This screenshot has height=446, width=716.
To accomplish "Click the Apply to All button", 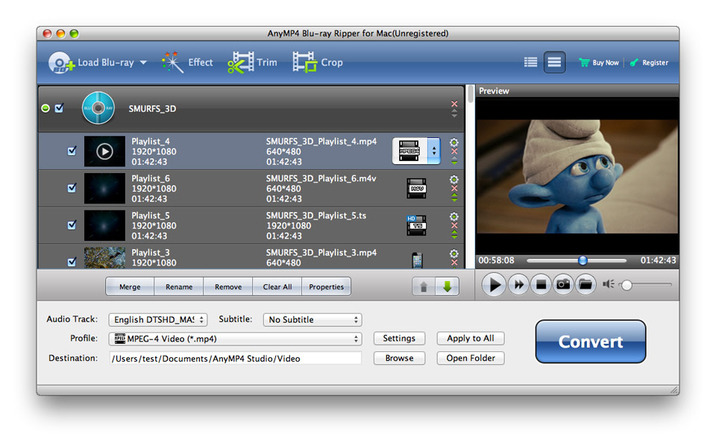I will click(x=470, y=339).
